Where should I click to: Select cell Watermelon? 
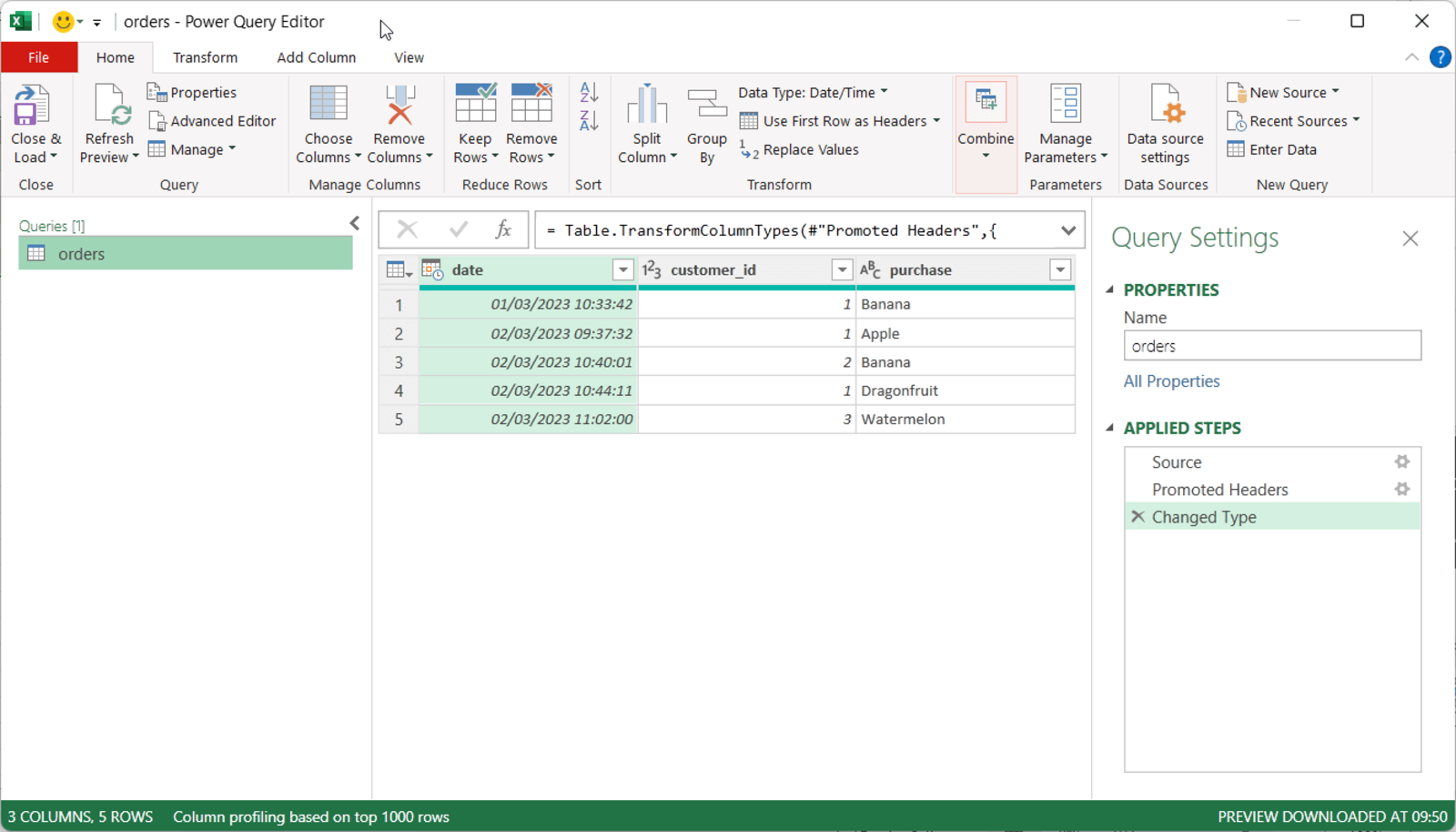click(966, 419)
